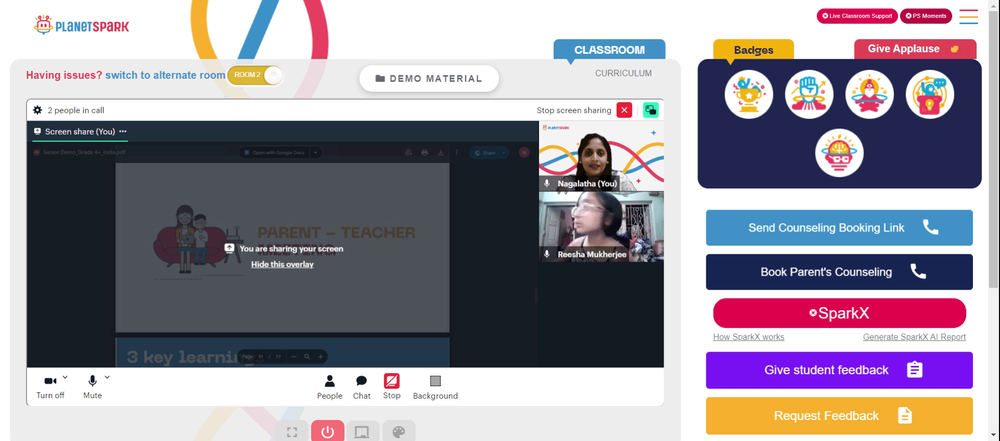Click the SparkX button
The height and width of the screenshot is (441, 1000).
(x=839, y=313)
